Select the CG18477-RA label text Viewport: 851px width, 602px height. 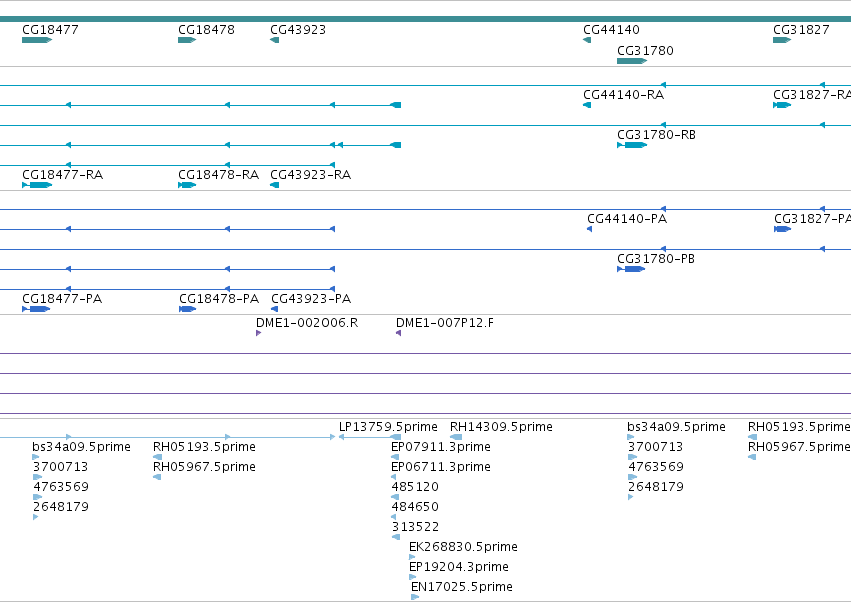point(62,175)
